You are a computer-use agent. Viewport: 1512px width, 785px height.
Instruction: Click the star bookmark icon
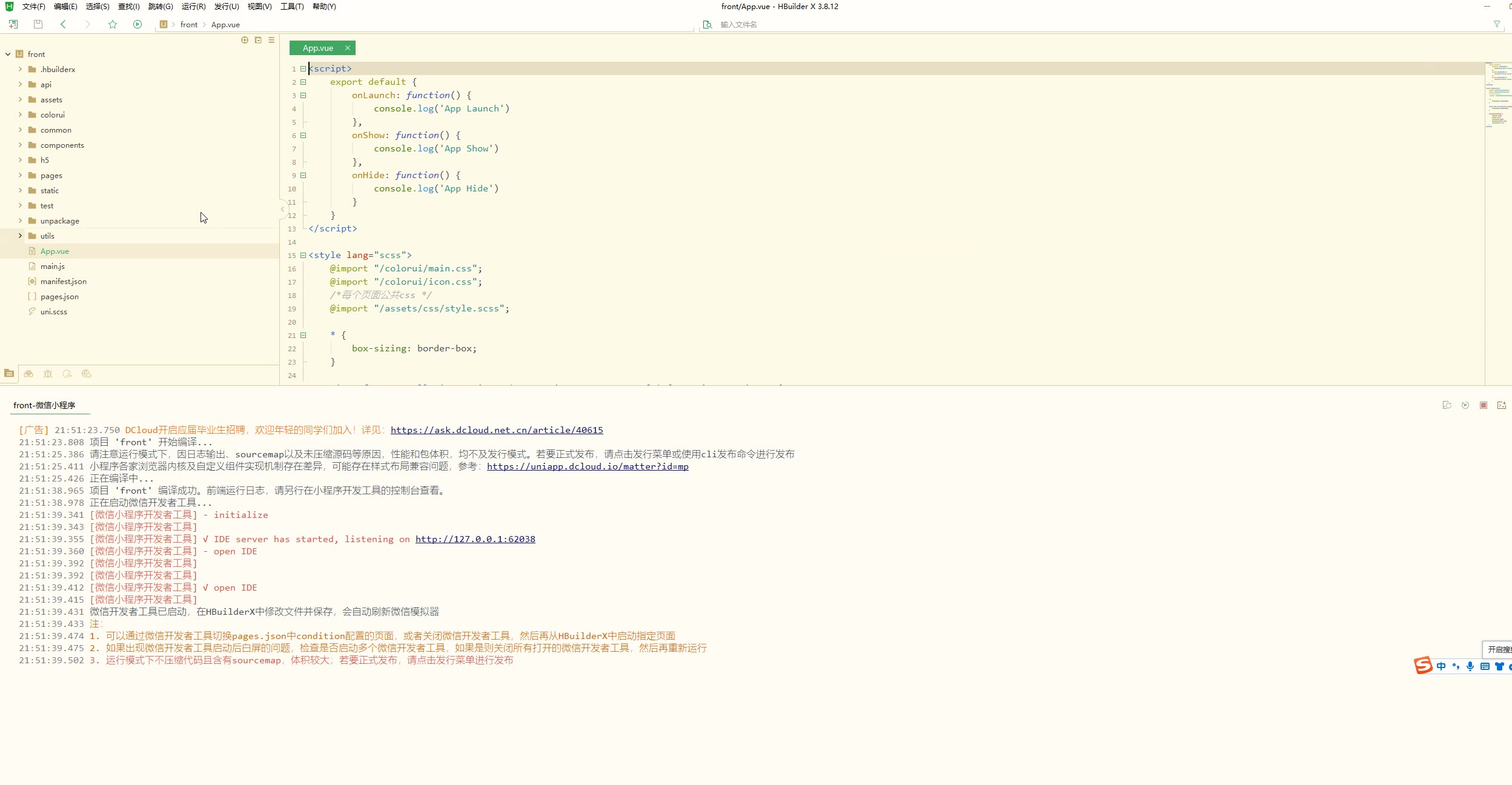point(113,24)
